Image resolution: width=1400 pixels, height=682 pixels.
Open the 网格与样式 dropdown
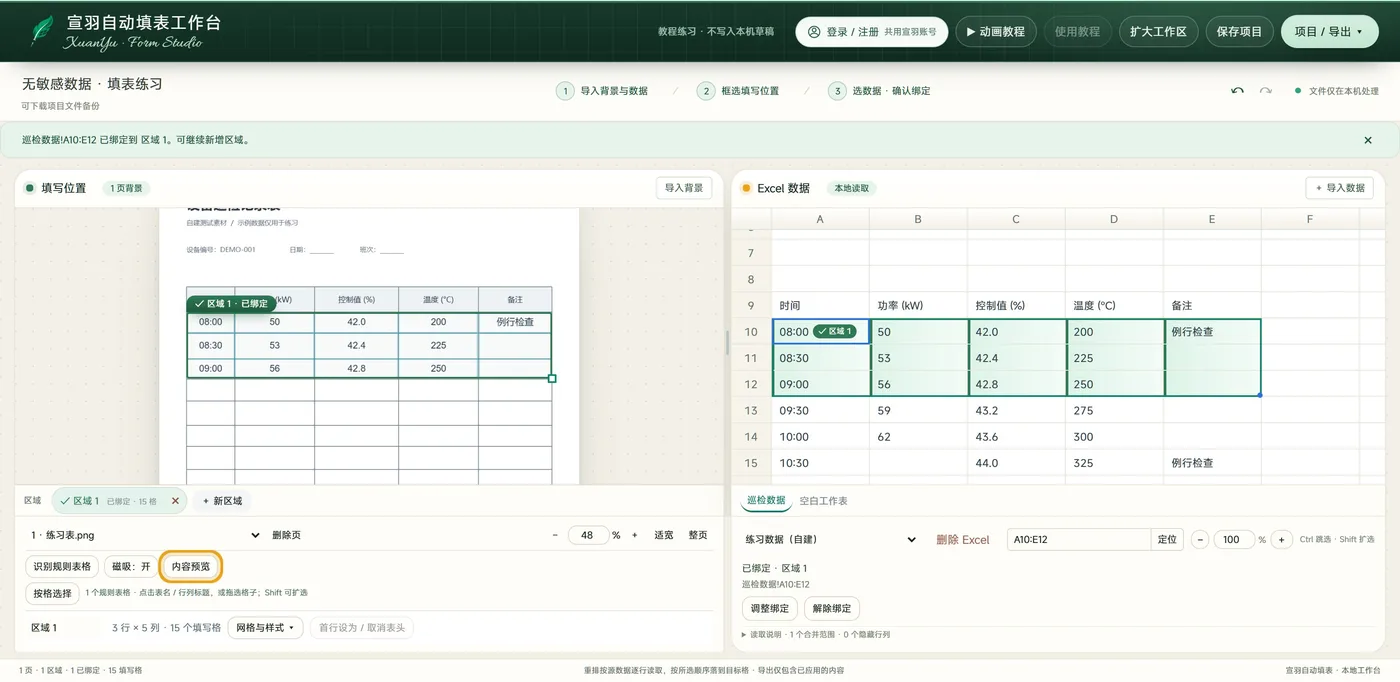[x=265, y=628]
